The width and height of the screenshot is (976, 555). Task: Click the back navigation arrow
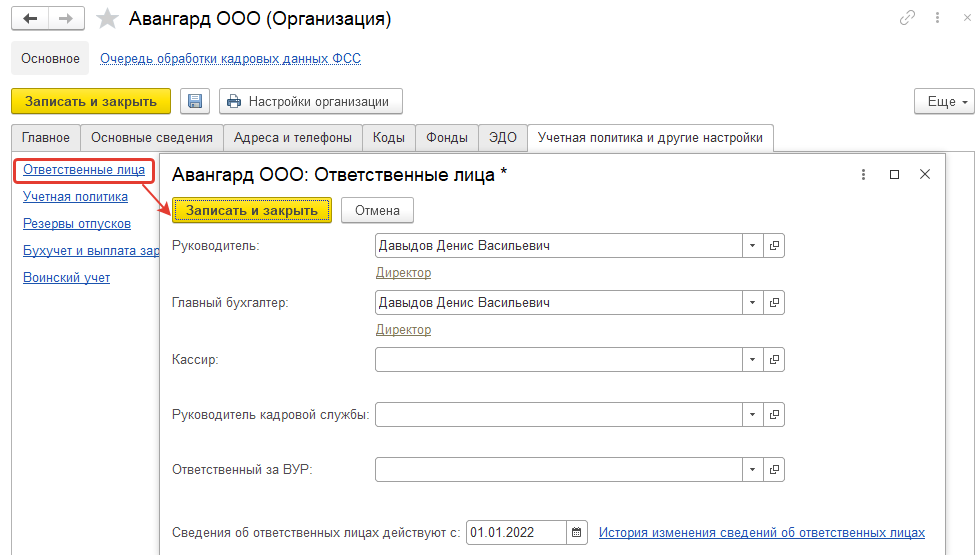coord(30,19)
